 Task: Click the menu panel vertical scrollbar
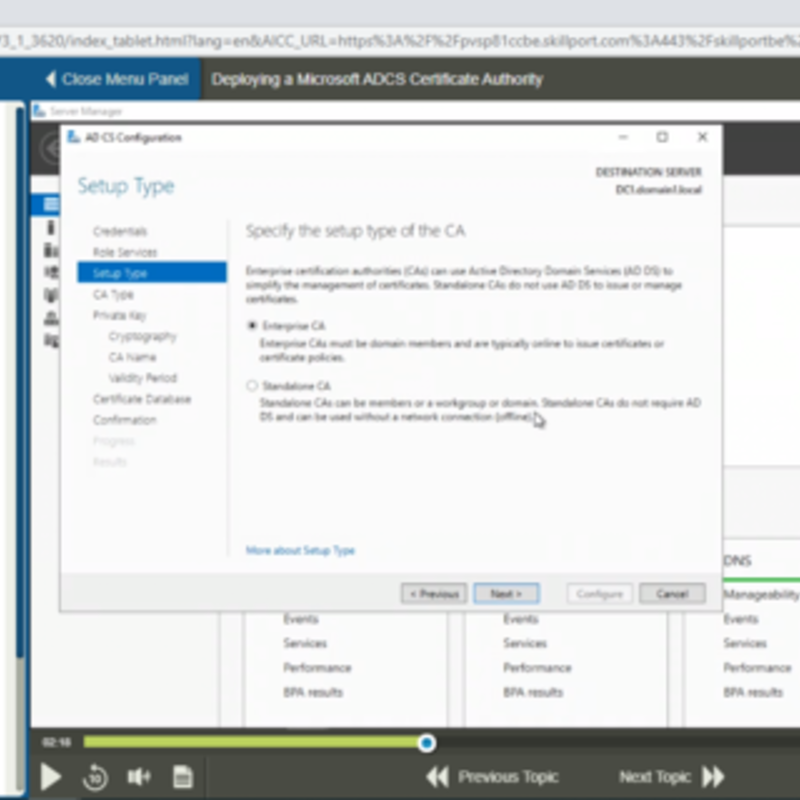[x=19, y=383]
